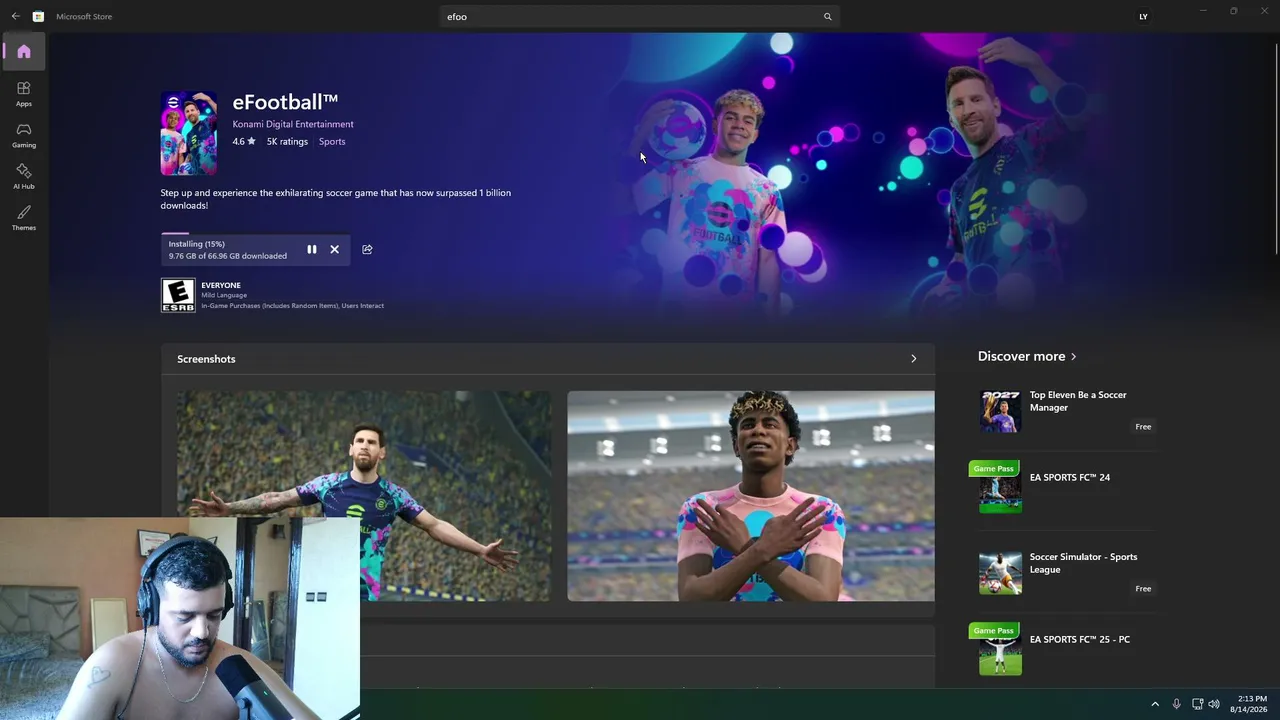The height and width of the screenshot is (720, 1280).
Task: Click the Soccer Simulator game thumbnail
Action: [x=1000, y=573]
